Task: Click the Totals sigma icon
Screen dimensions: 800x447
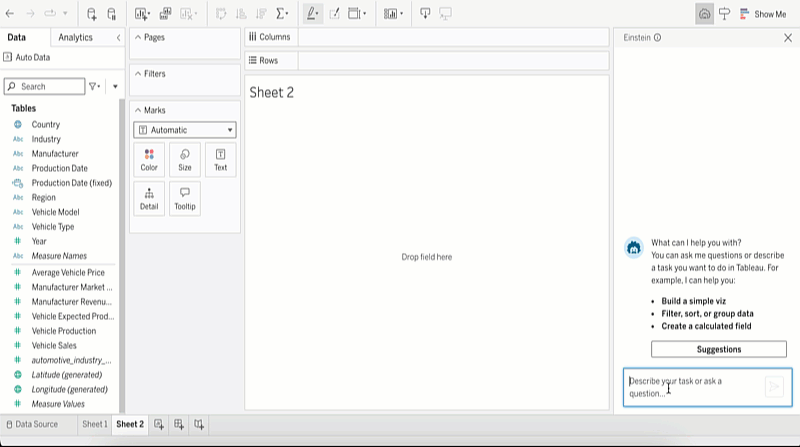Action: (281, 14)
